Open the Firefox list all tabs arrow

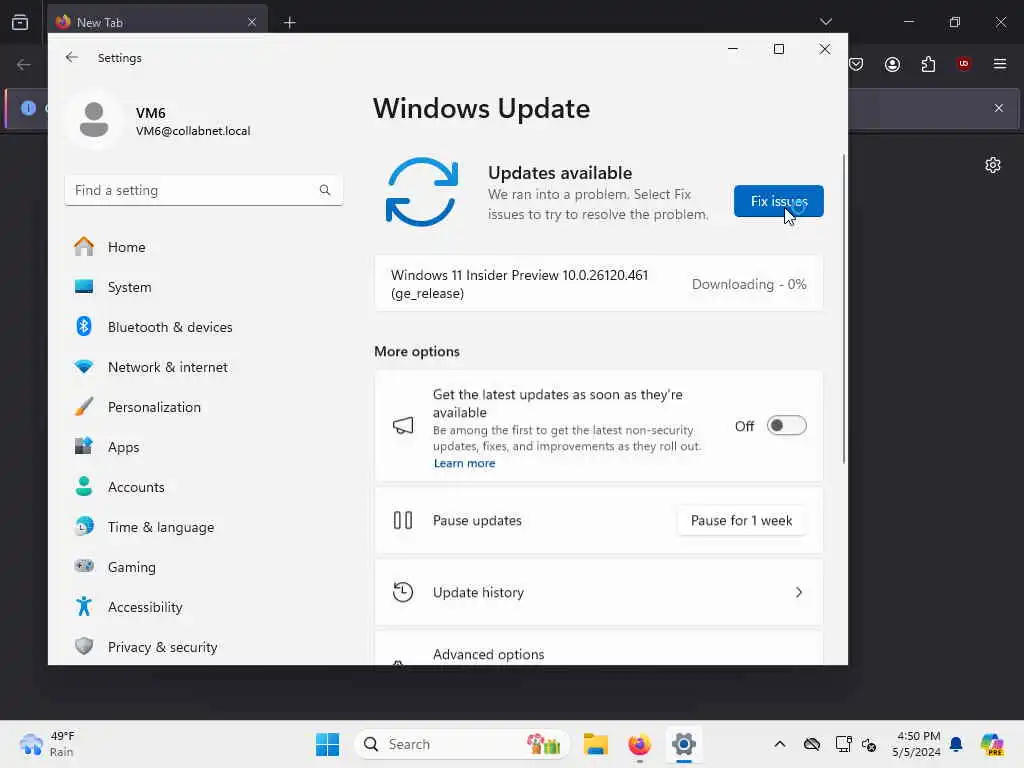825,22
